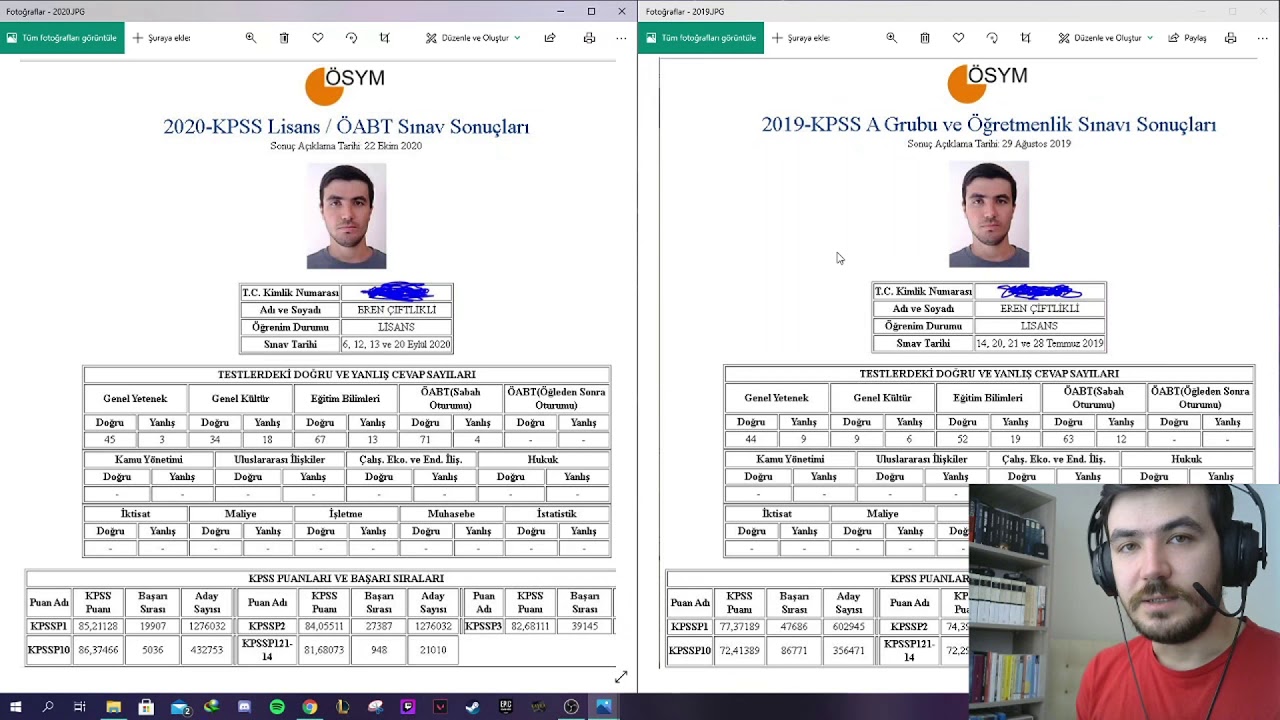Click the KPSSP2 score '84,05511'

coord(324,626)
